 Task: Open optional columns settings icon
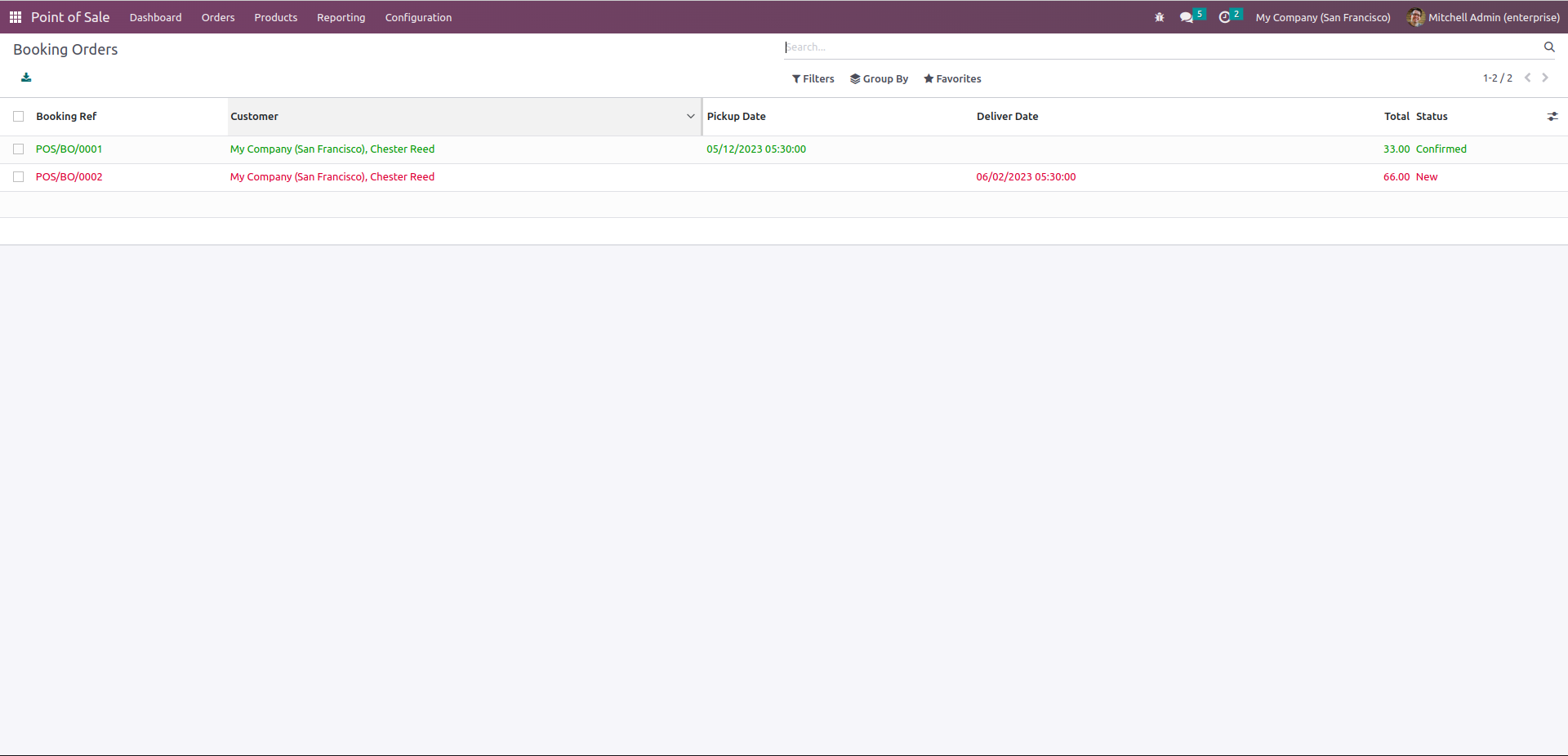[x=1552, y=117]
